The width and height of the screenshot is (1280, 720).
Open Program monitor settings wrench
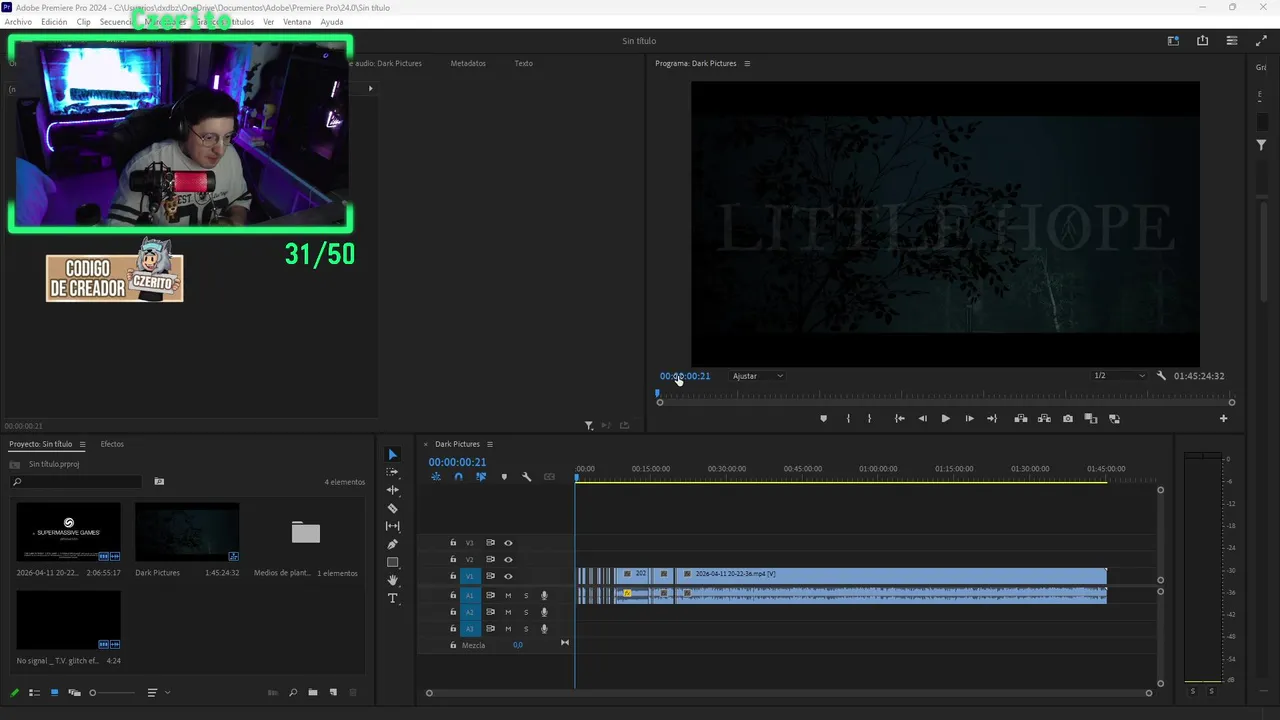1161,376
